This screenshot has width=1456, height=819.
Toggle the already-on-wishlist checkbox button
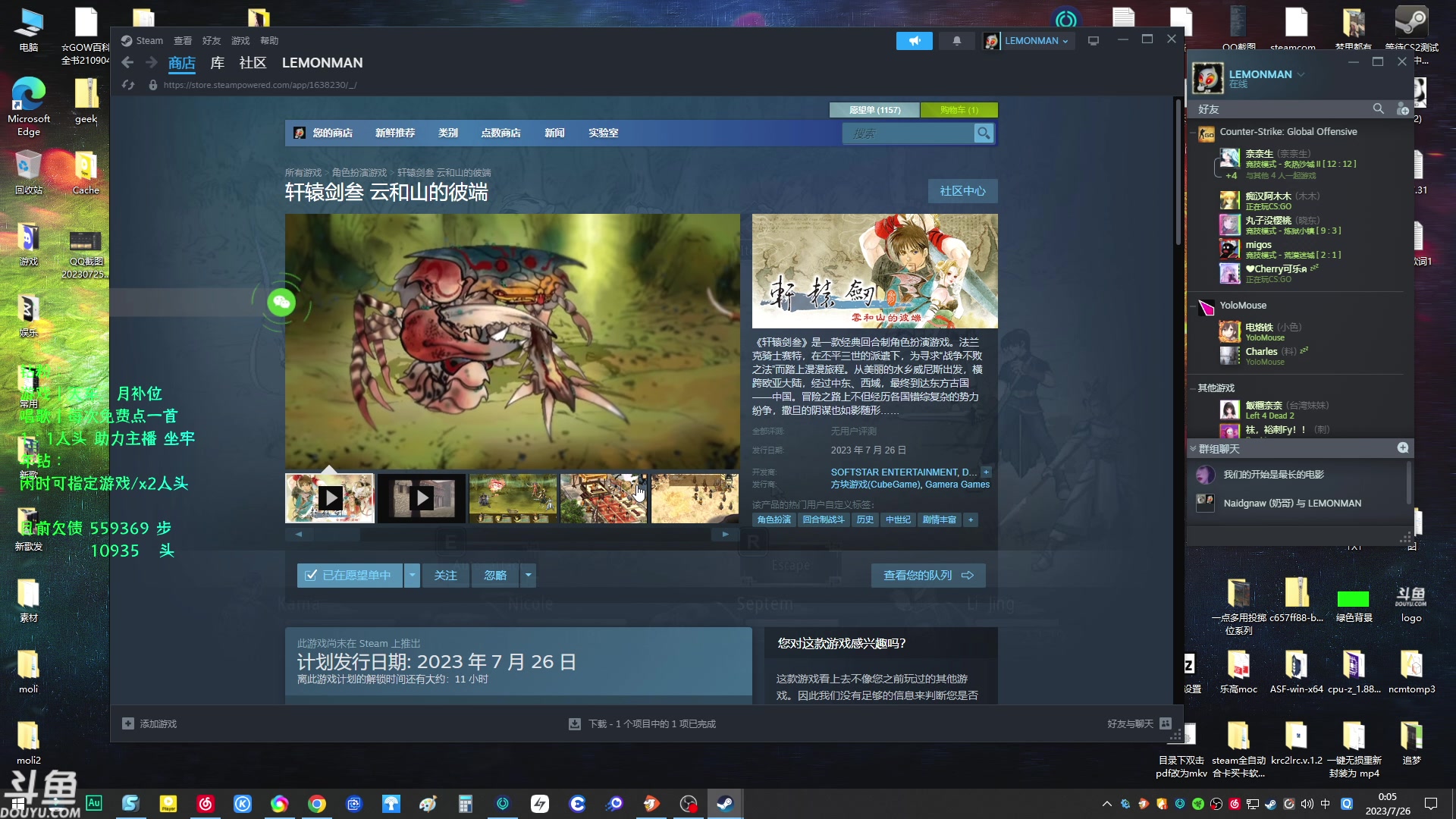point(350,576)
